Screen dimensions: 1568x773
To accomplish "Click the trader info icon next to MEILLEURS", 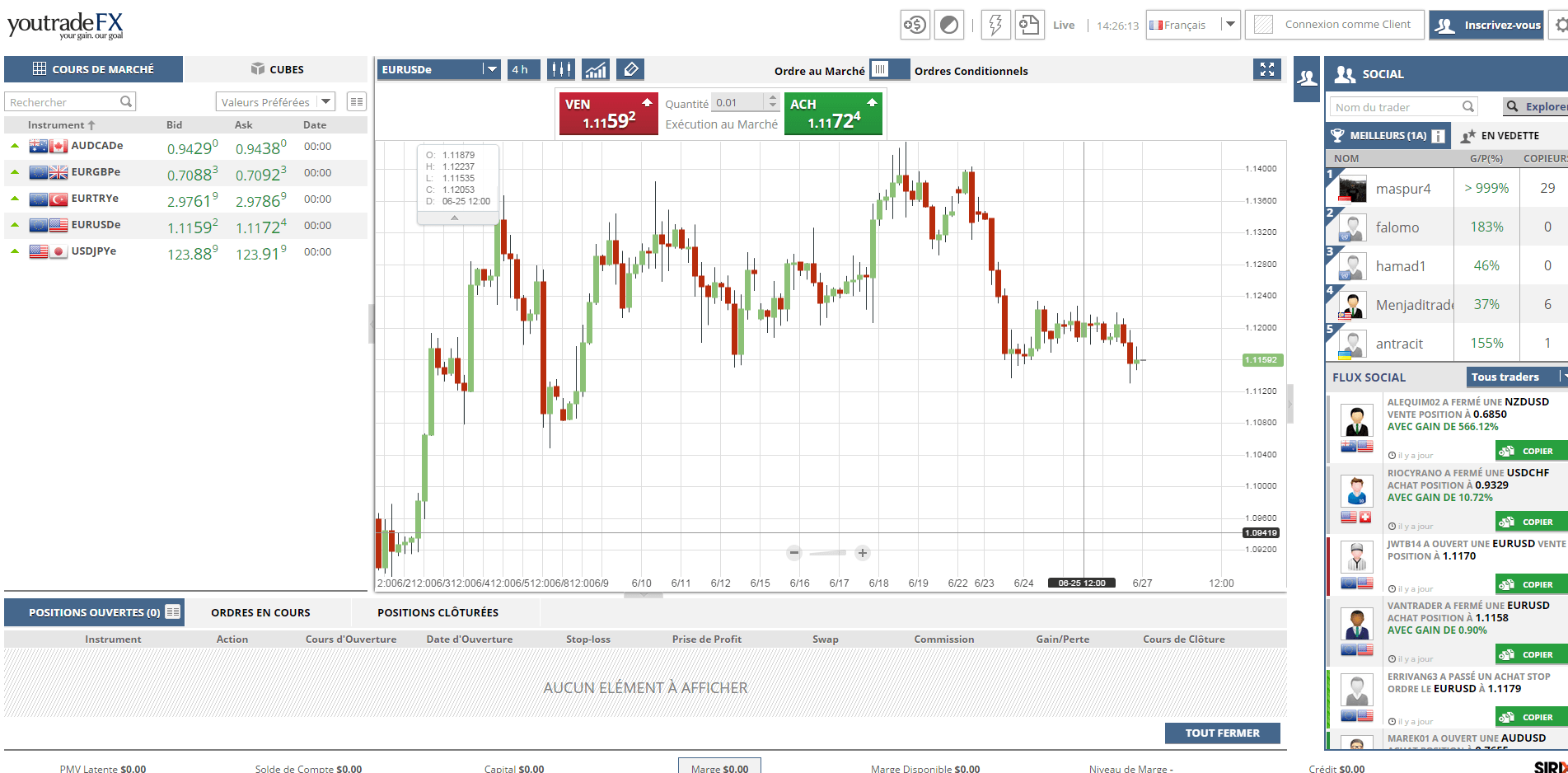I will pyautogui.click(x=1438, y=135).
